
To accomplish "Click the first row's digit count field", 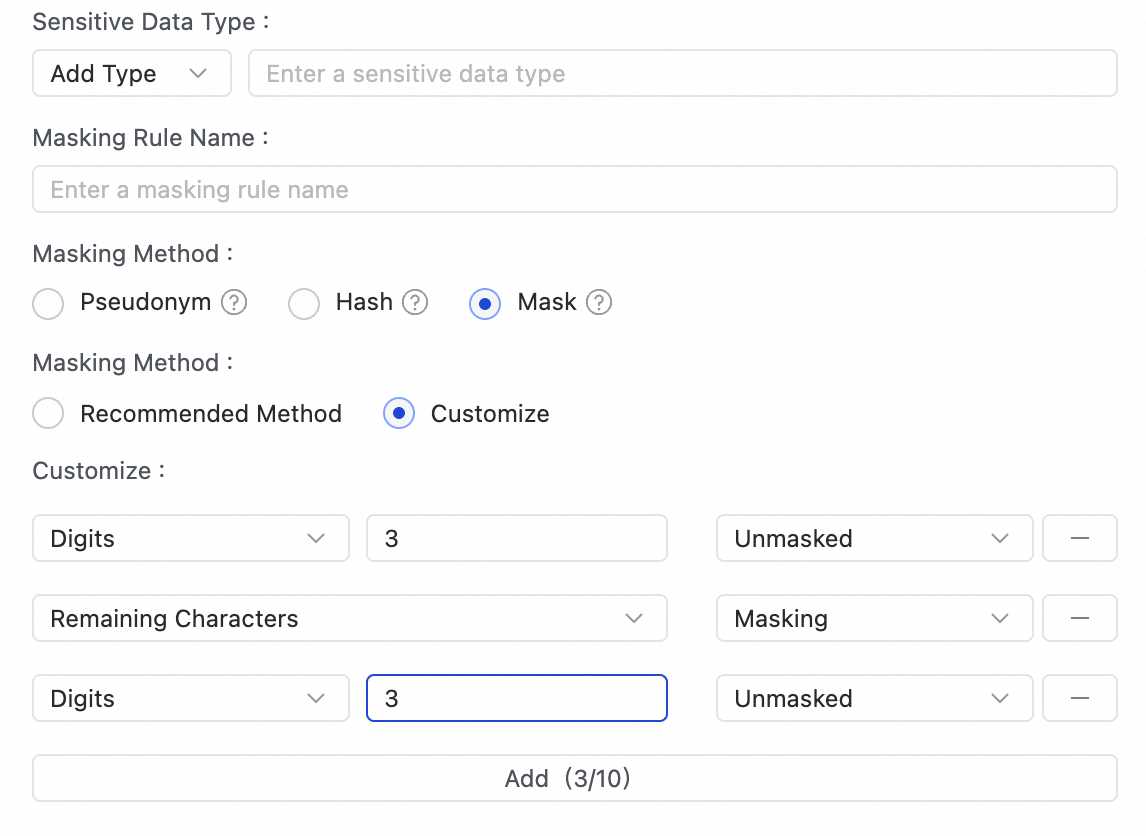I will (x=516, y=539).
